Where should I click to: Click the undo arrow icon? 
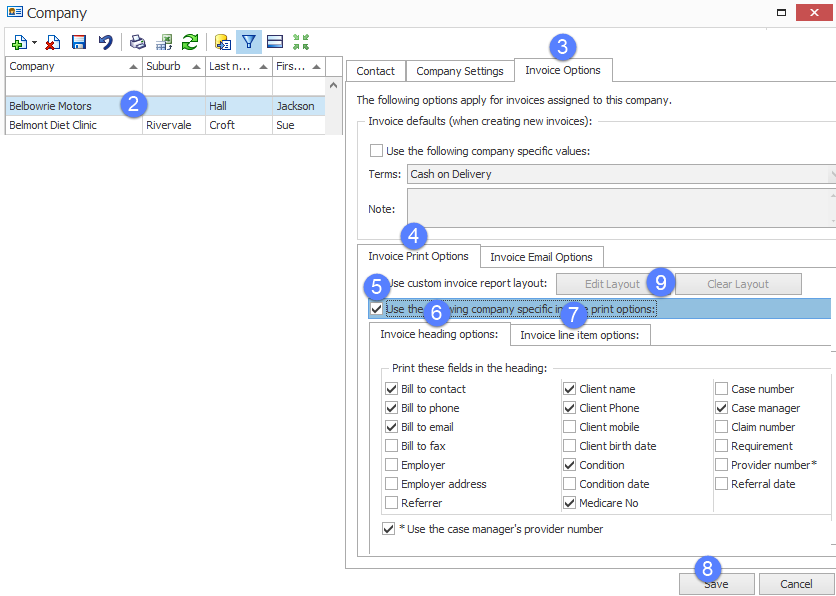point(105,42)
